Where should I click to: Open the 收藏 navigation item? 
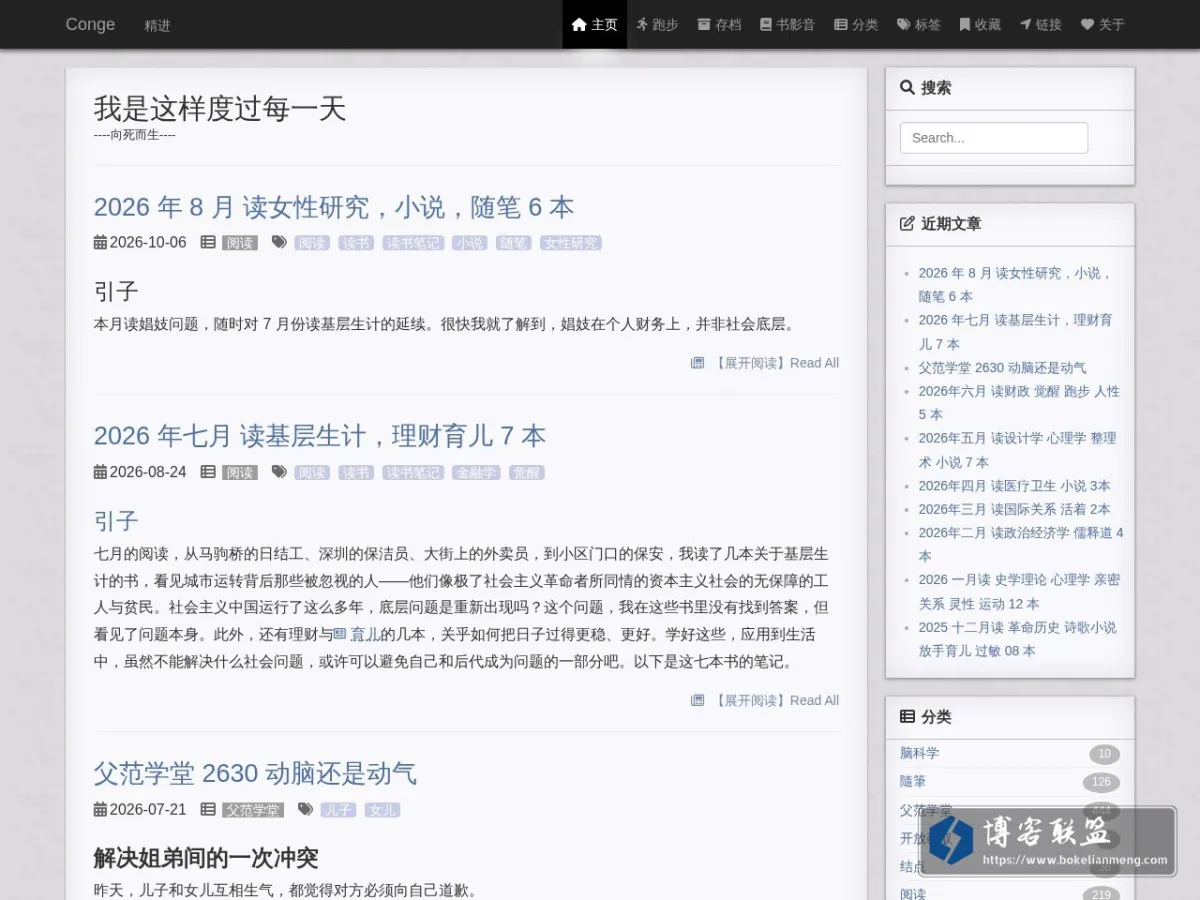[980, 24]
